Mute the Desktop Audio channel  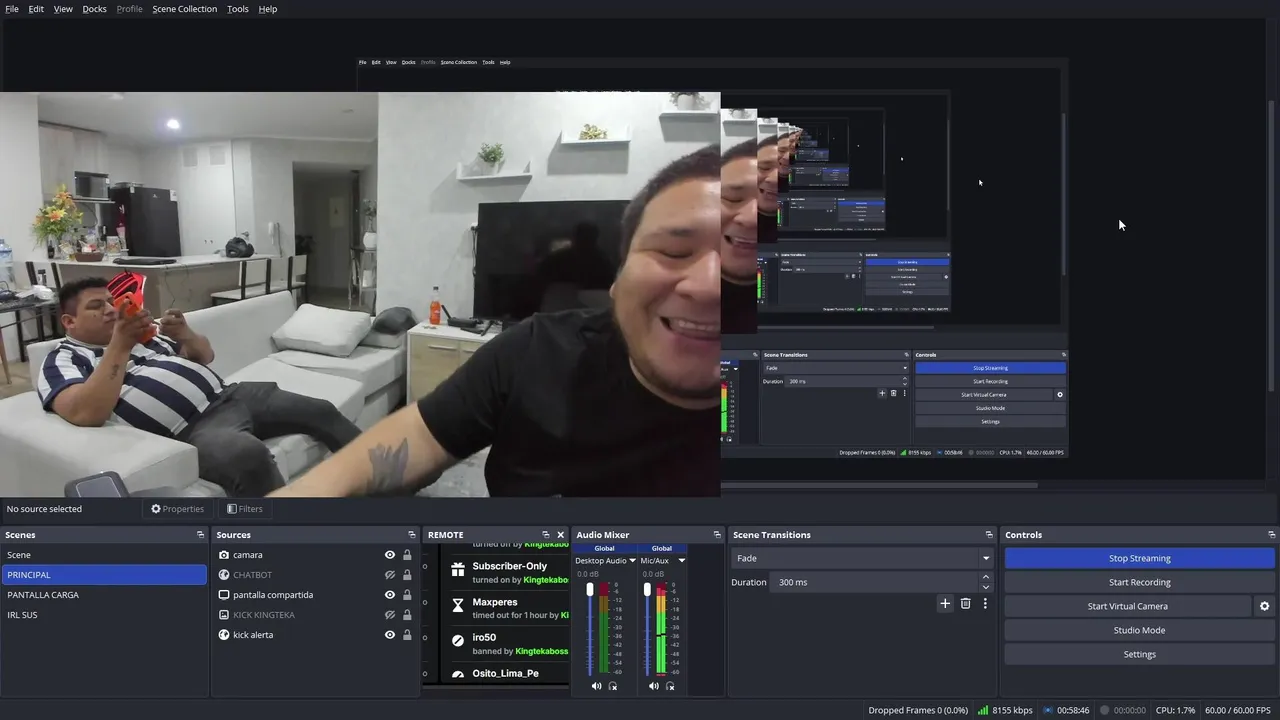point(597,686)
